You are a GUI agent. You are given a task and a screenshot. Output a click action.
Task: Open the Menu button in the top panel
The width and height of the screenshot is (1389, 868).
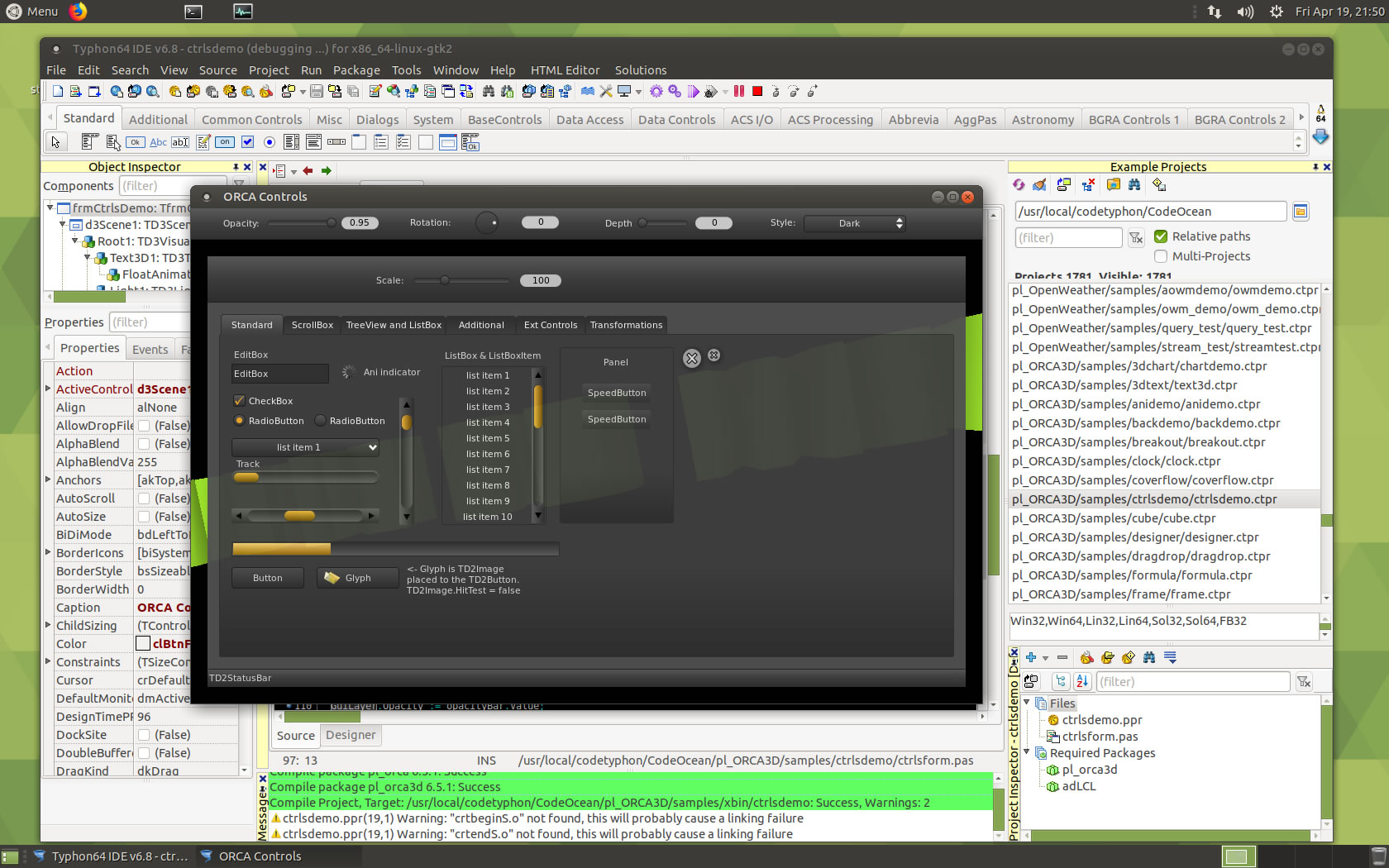pyautogui.click(x=33, y=12)
